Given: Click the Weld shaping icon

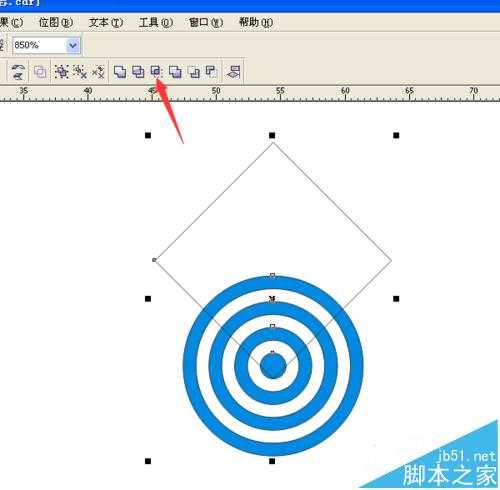Looking at the screenshot, I should point(120,71).
